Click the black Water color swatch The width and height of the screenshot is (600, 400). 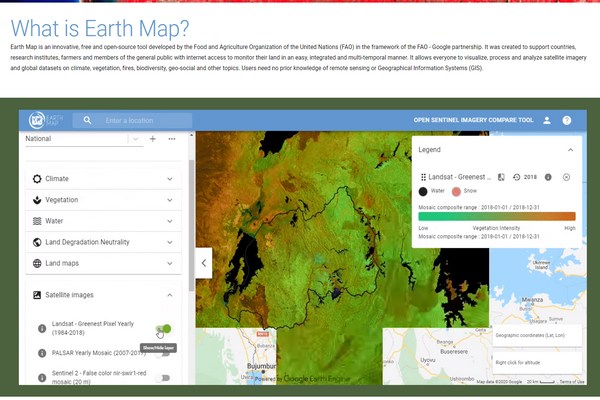pyautogui.click(x=423, y=191)
